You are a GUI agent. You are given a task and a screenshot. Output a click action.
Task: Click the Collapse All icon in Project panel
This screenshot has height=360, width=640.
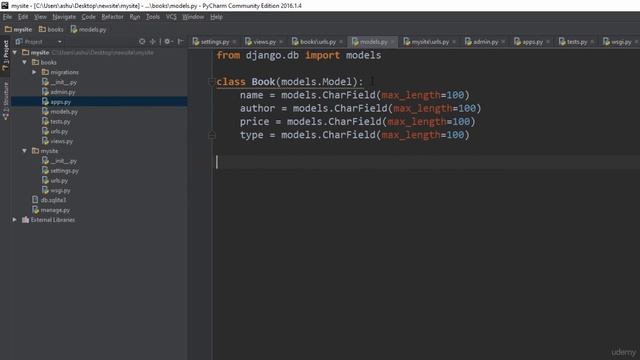pos(153,41)
